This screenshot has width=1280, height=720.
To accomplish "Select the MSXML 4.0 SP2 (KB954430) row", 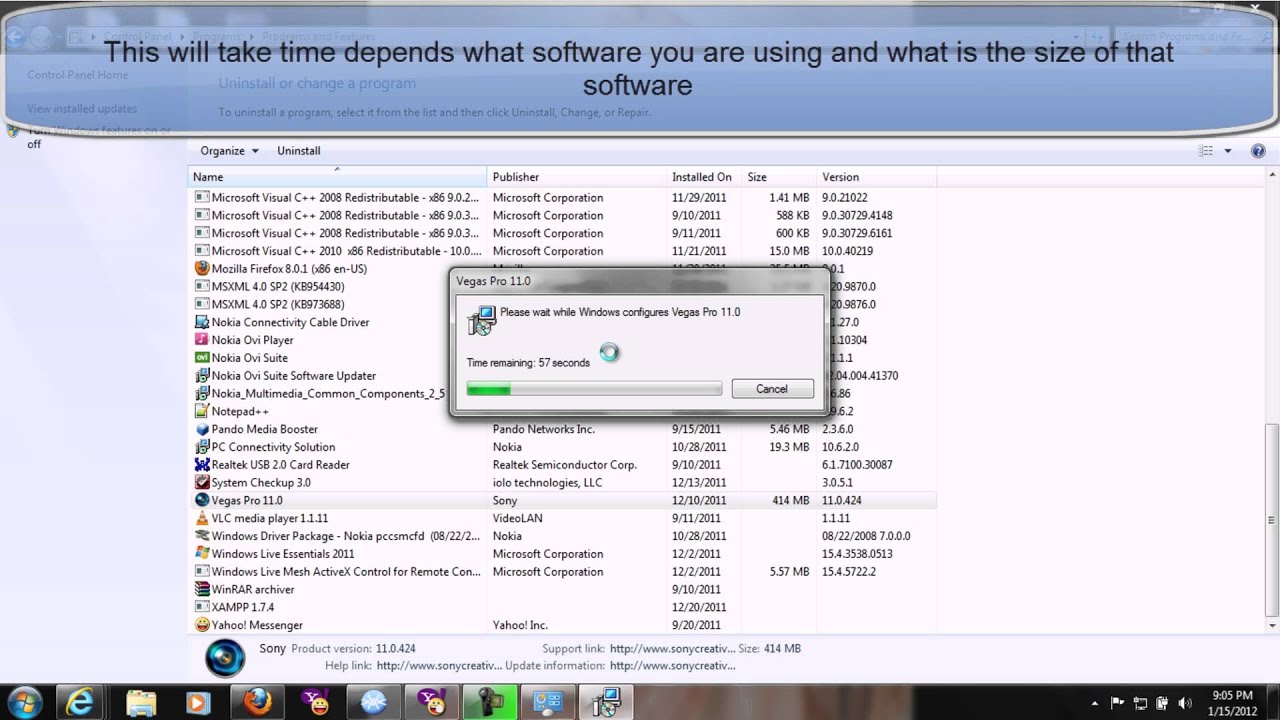I will [563, 287].
